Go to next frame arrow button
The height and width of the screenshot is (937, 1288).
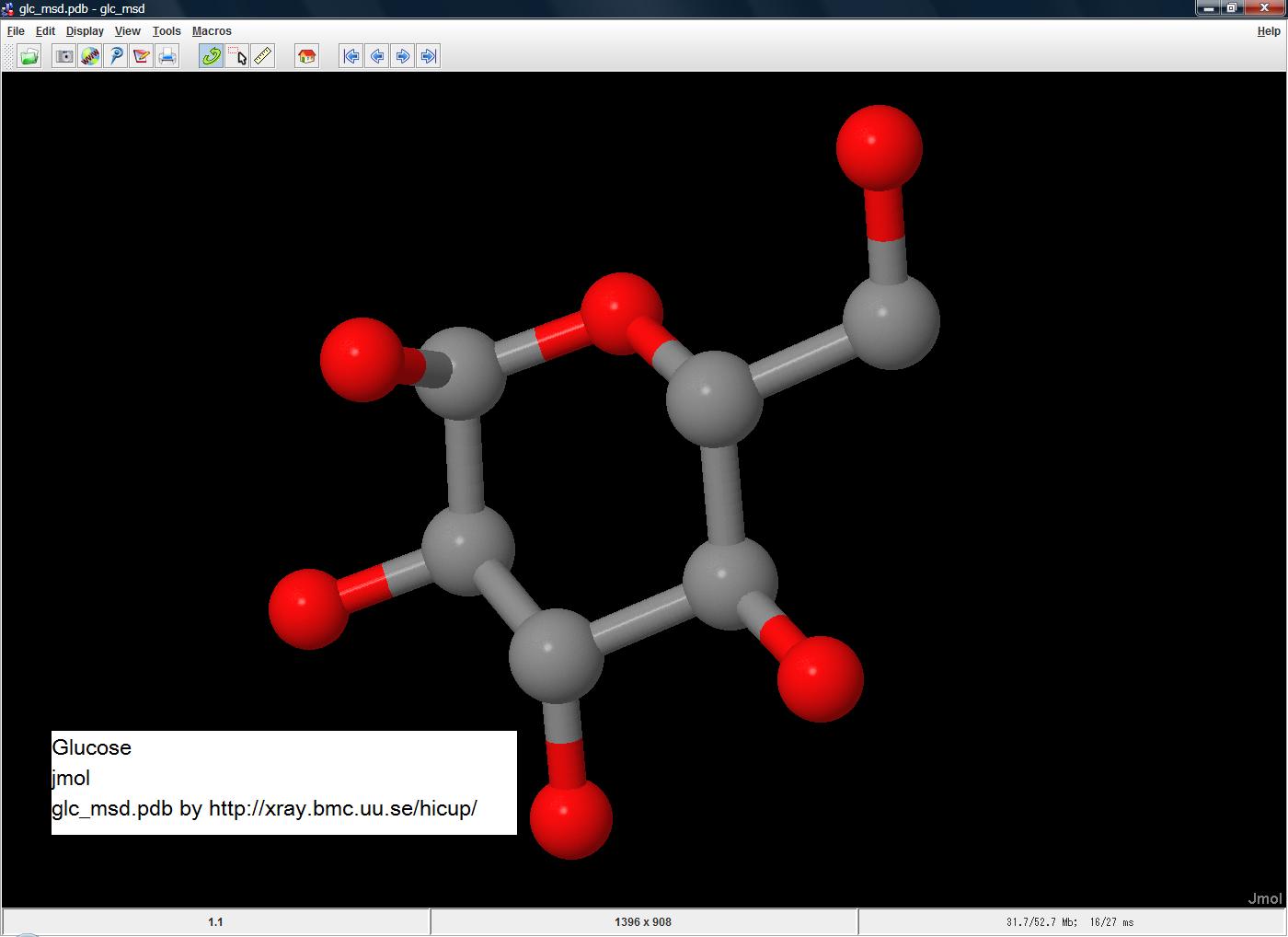(x=402, y=56)
